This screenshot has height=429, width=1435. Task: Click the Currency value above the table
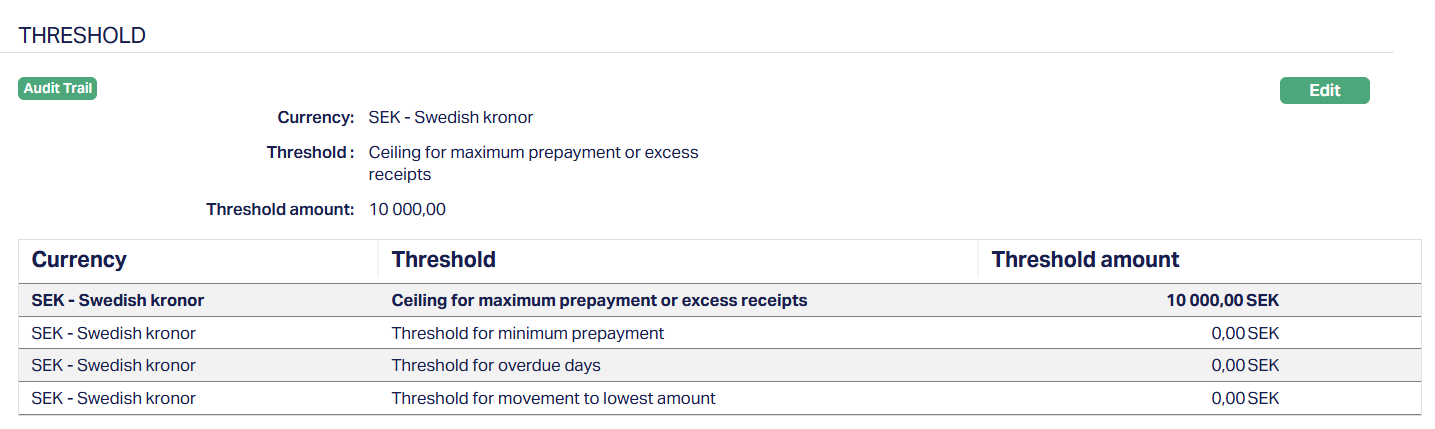[x=450, y=118]
